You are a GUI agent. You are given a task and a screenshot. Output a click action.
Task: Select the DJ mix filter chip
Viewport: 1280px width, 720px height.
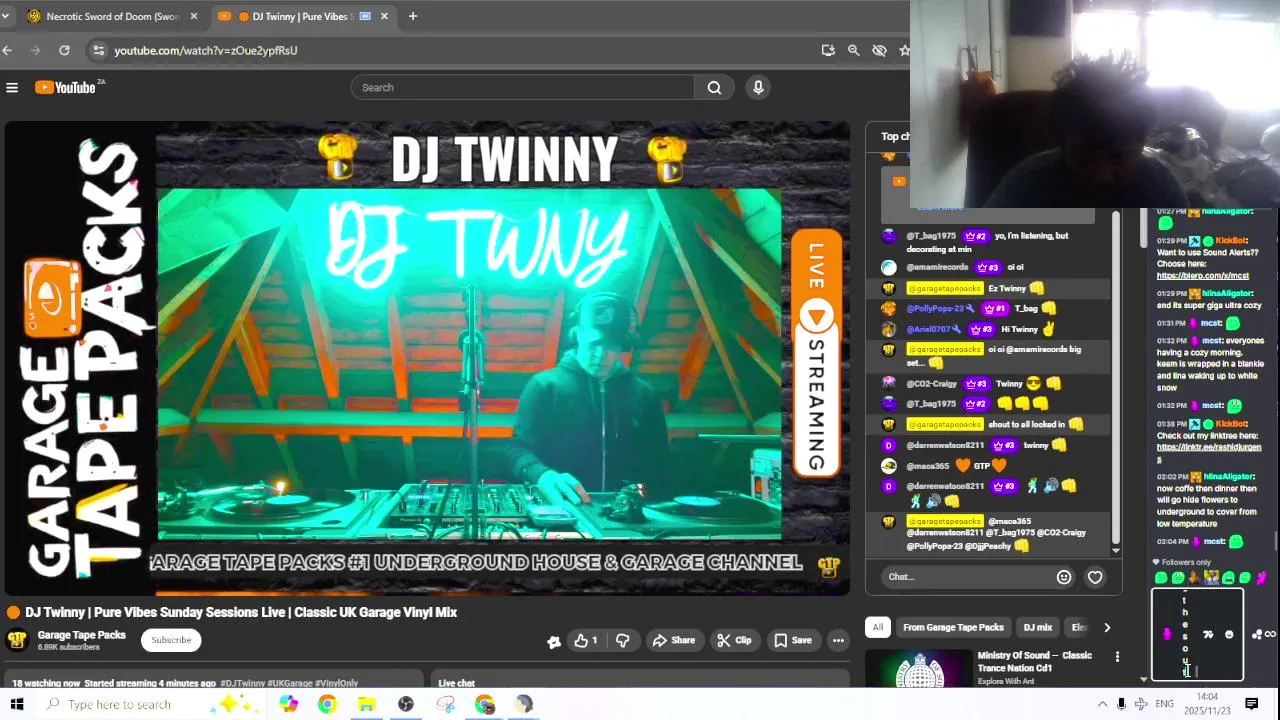pos(1038,628)
